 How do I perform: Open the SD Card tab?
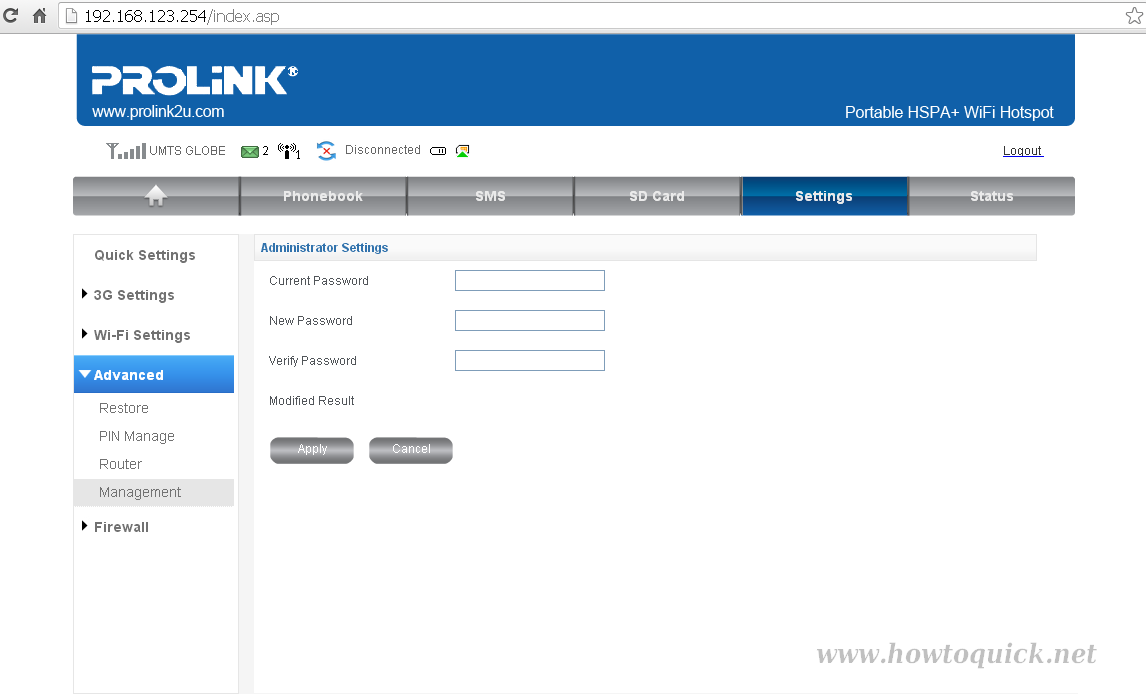point(657,195)
